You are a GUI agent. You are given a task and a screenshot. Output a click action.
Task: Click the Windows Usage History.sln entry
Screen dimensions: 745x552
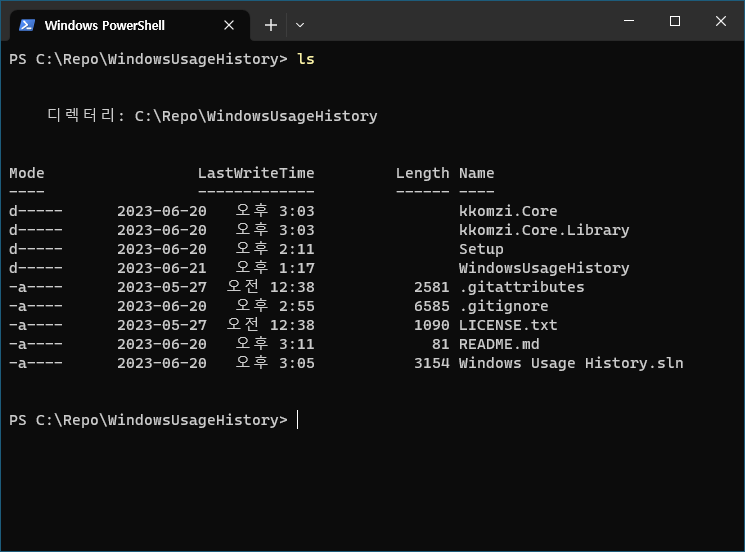(571, 363)
